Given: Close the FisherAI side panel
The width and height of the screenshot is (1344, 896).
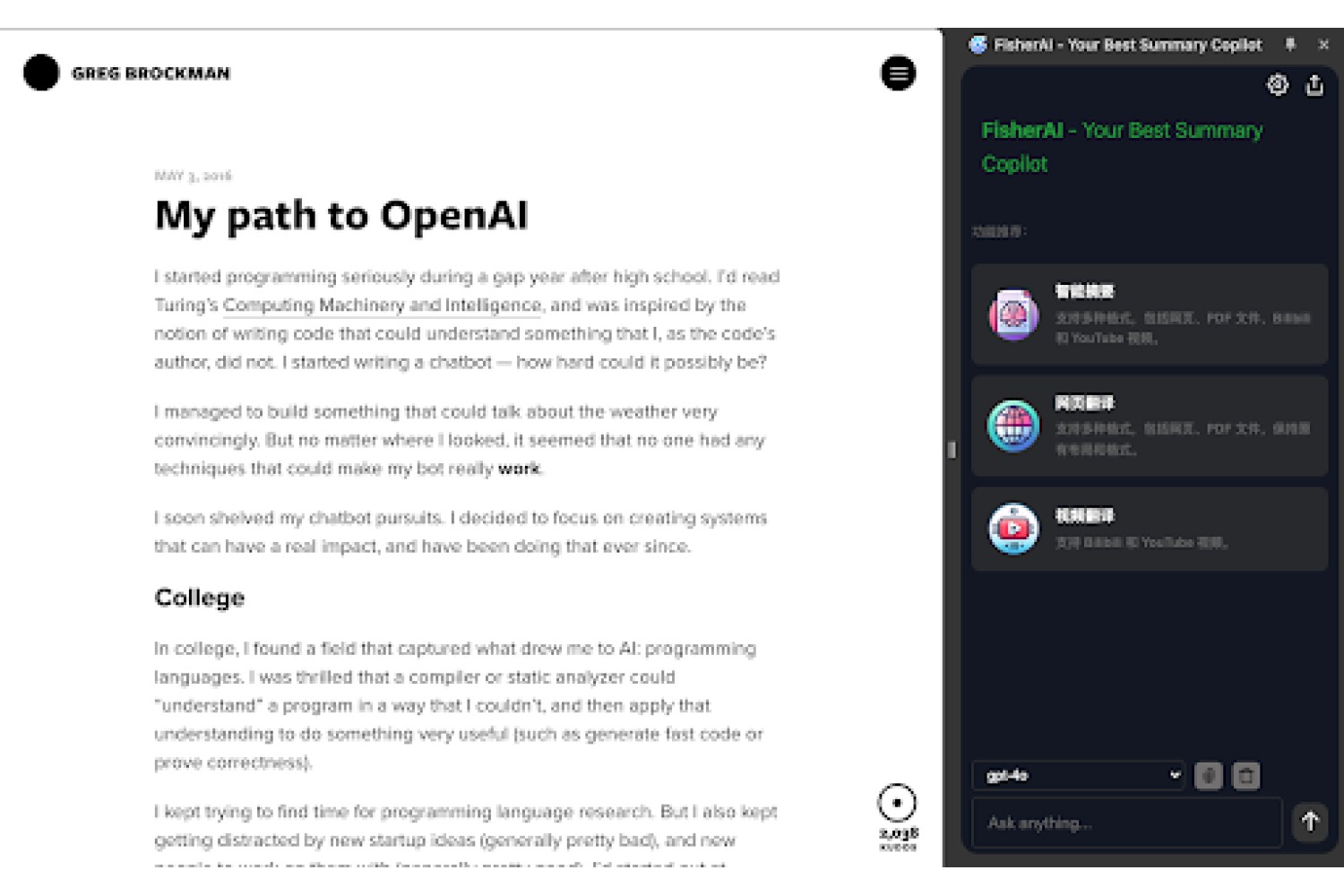Looking at the screenshot, I should pyautogui.click(x=1323, y=44).
